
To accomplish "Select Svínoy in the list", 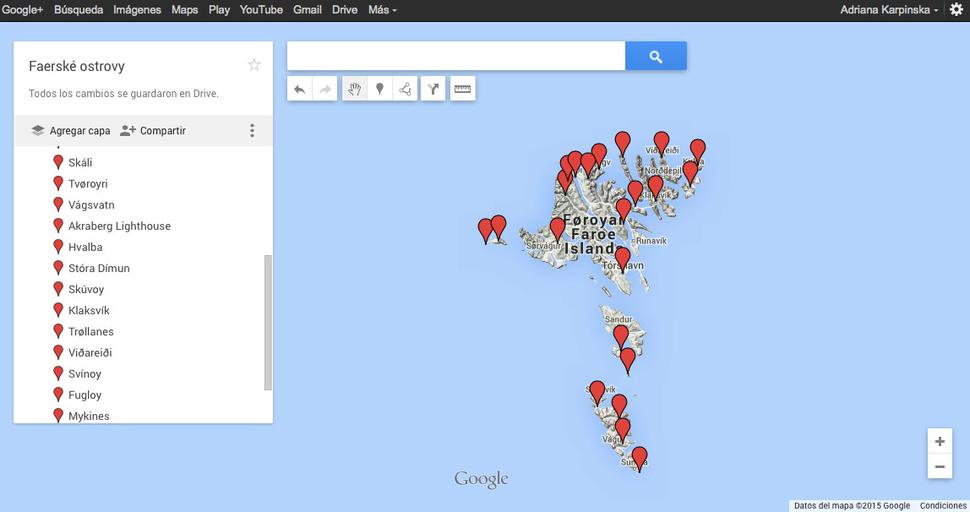I will [x=85, y=374].
